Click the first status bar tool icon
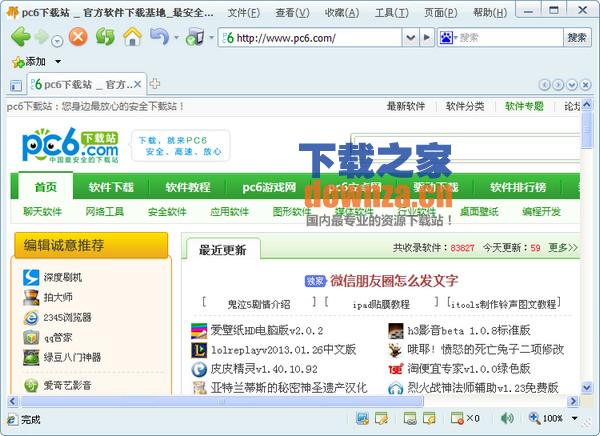Screen dimensions: 600x436 362,418
